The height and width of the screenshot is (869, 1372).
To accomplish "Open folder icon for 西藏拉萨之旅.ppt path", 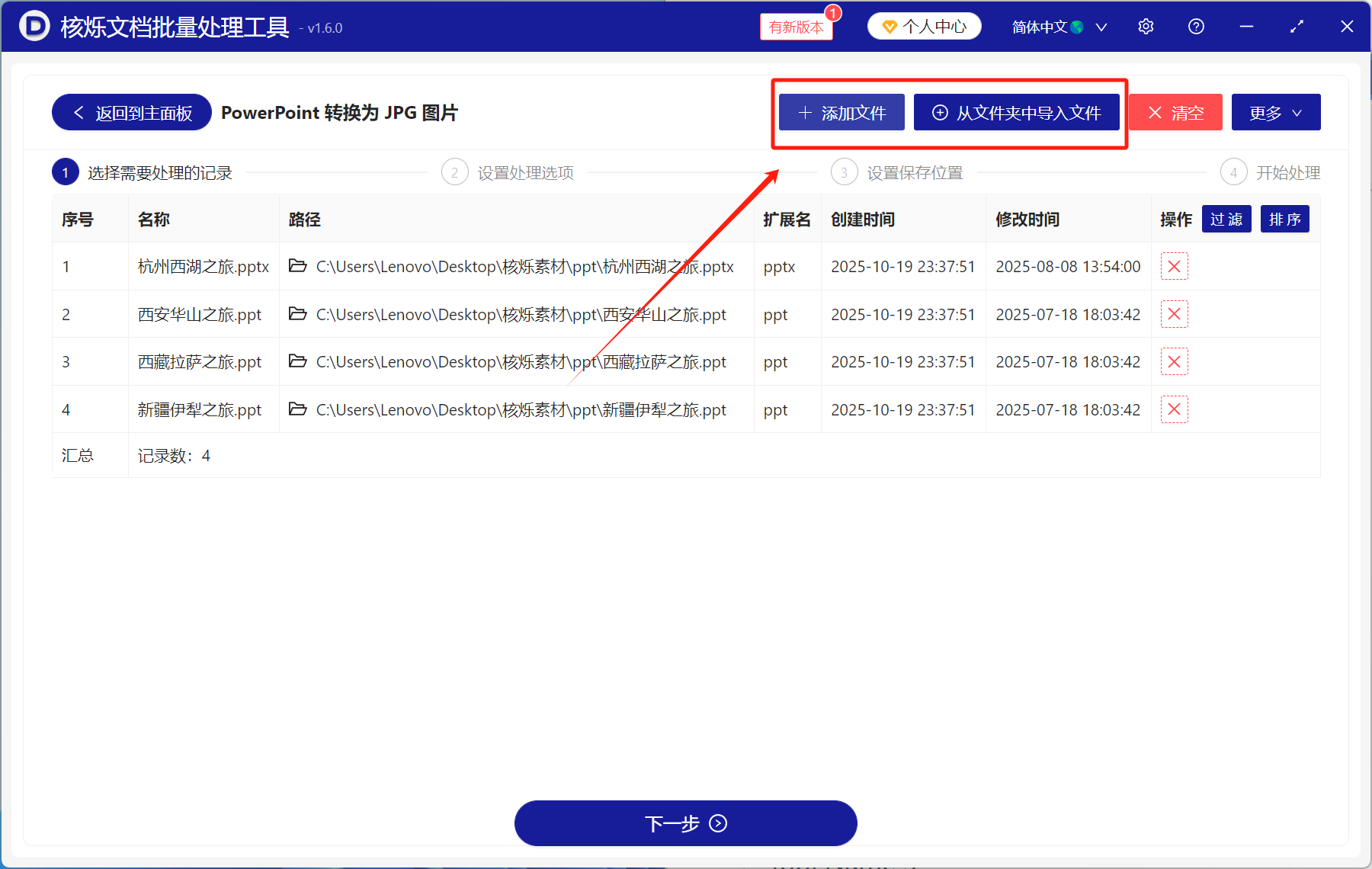I will (298, 361).
